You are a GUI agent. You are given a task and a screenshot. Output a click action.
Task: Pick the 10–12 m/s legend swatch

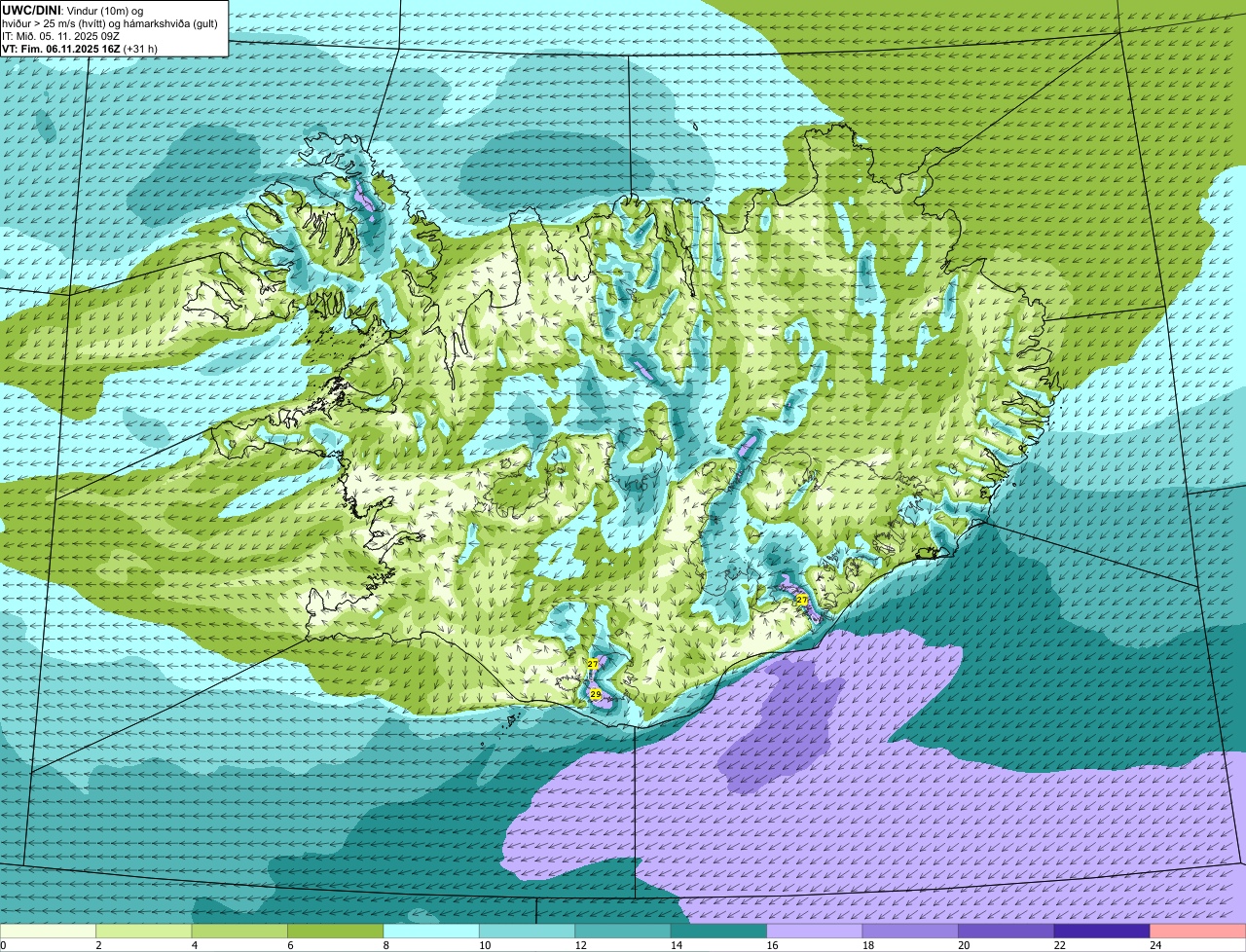coord(527,931)
